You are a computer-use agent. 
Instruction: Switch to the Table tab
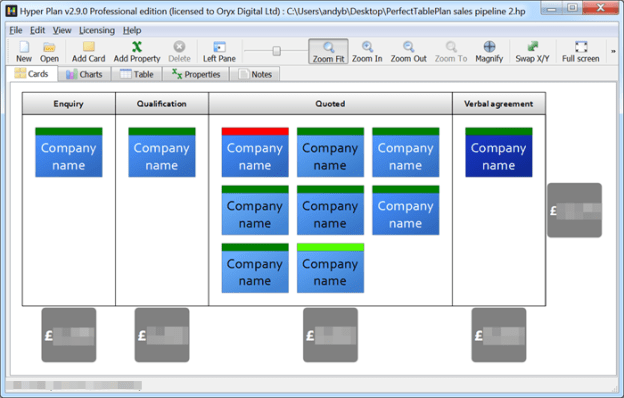[x=136, y=74]
